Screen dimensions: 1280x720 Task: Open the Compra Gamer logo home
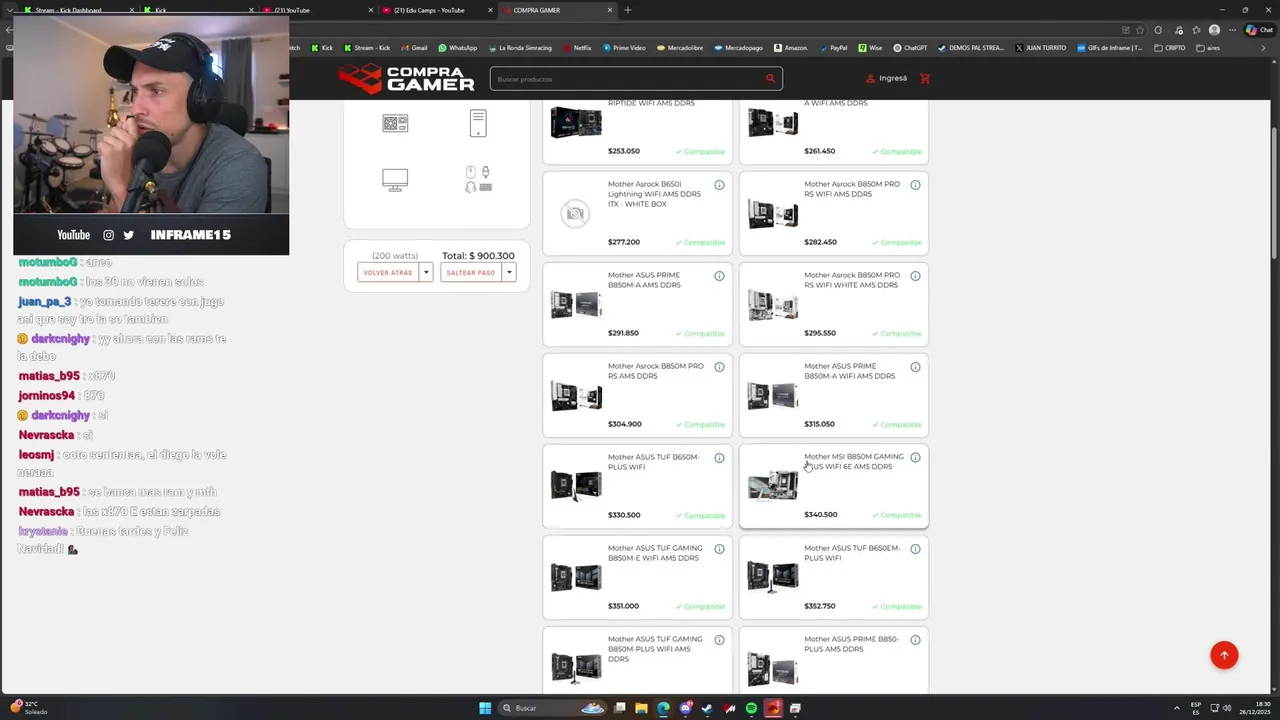point(406,78)
